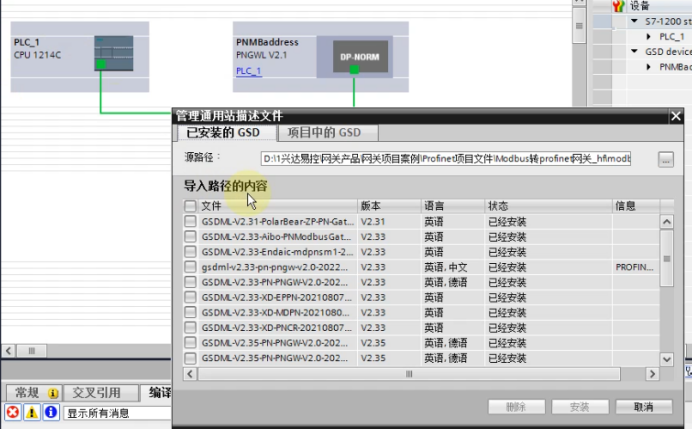Click the network view scroll left arrow

point(8,351)
